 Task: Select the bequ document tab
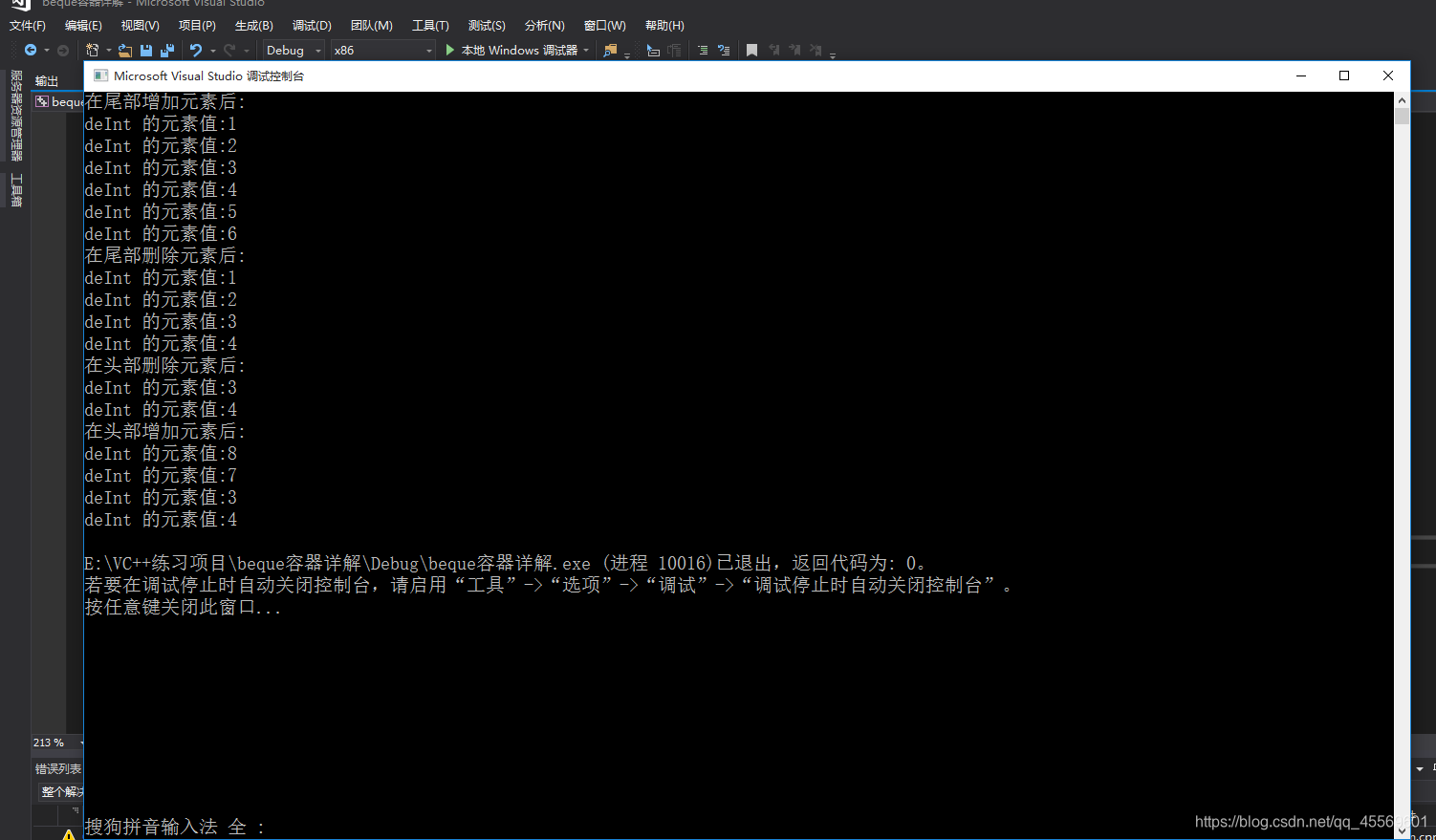pyautogui.click(x=59, y=101)
